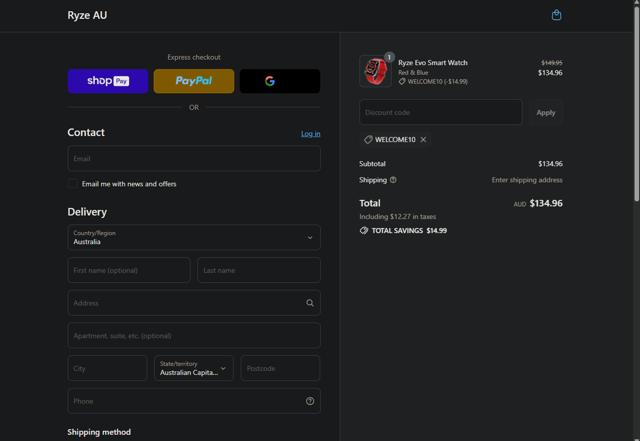Click the Ryze Evo Smart Watch title
This screenshot has width=640, height=441.
pyautogui.click(x=433, y=62)
